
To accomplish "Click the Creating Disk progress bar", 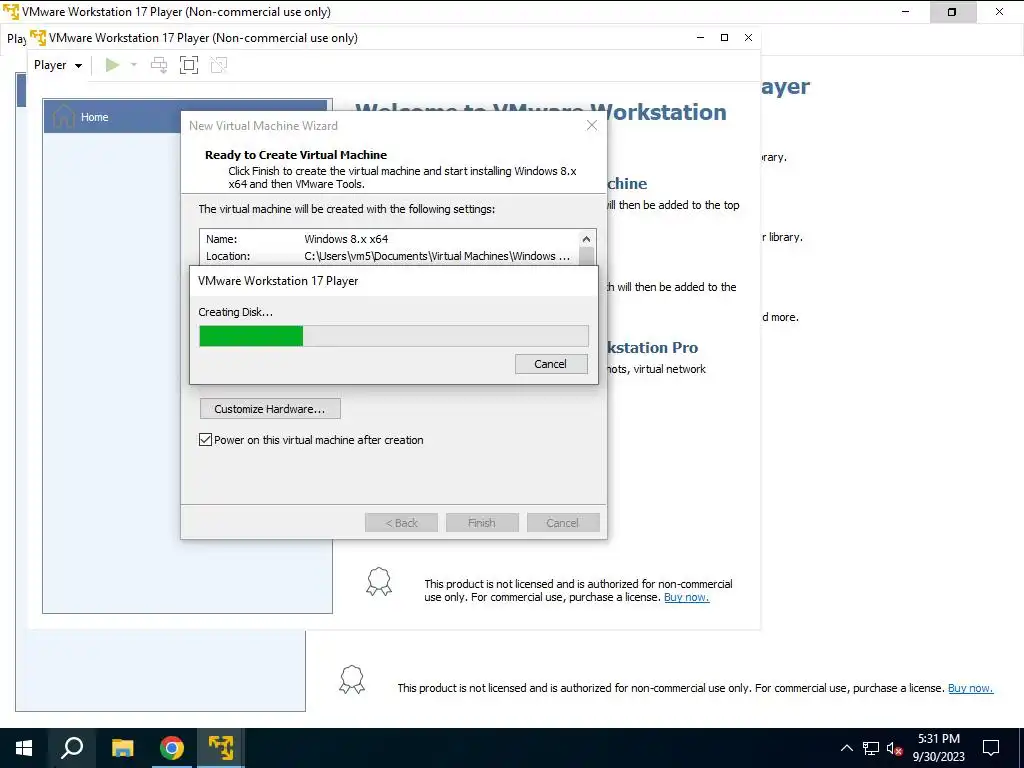I will point(394,336).
